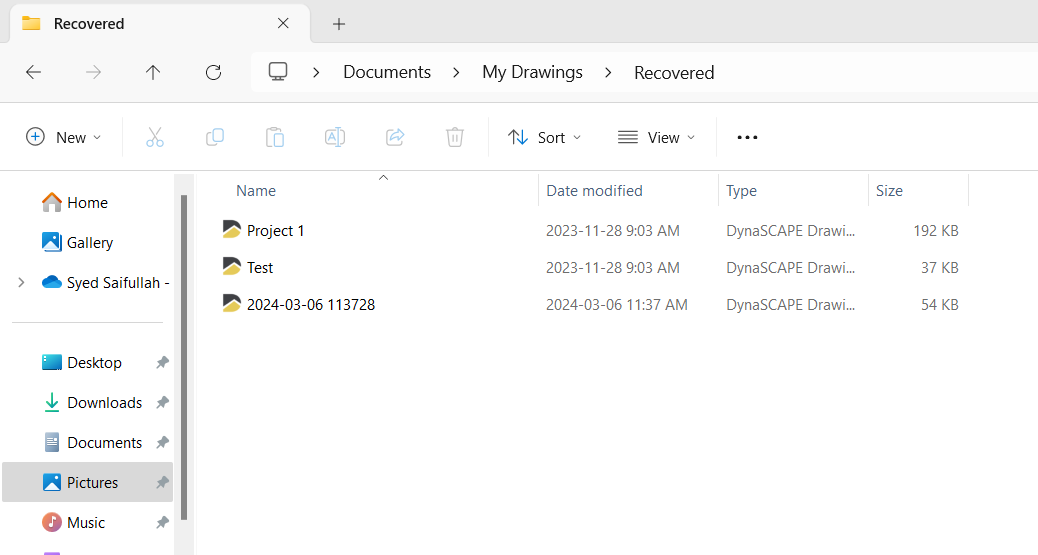Click the Rename icon in toolbar
The image size is (1038, 555).
(x=335, y=137)
